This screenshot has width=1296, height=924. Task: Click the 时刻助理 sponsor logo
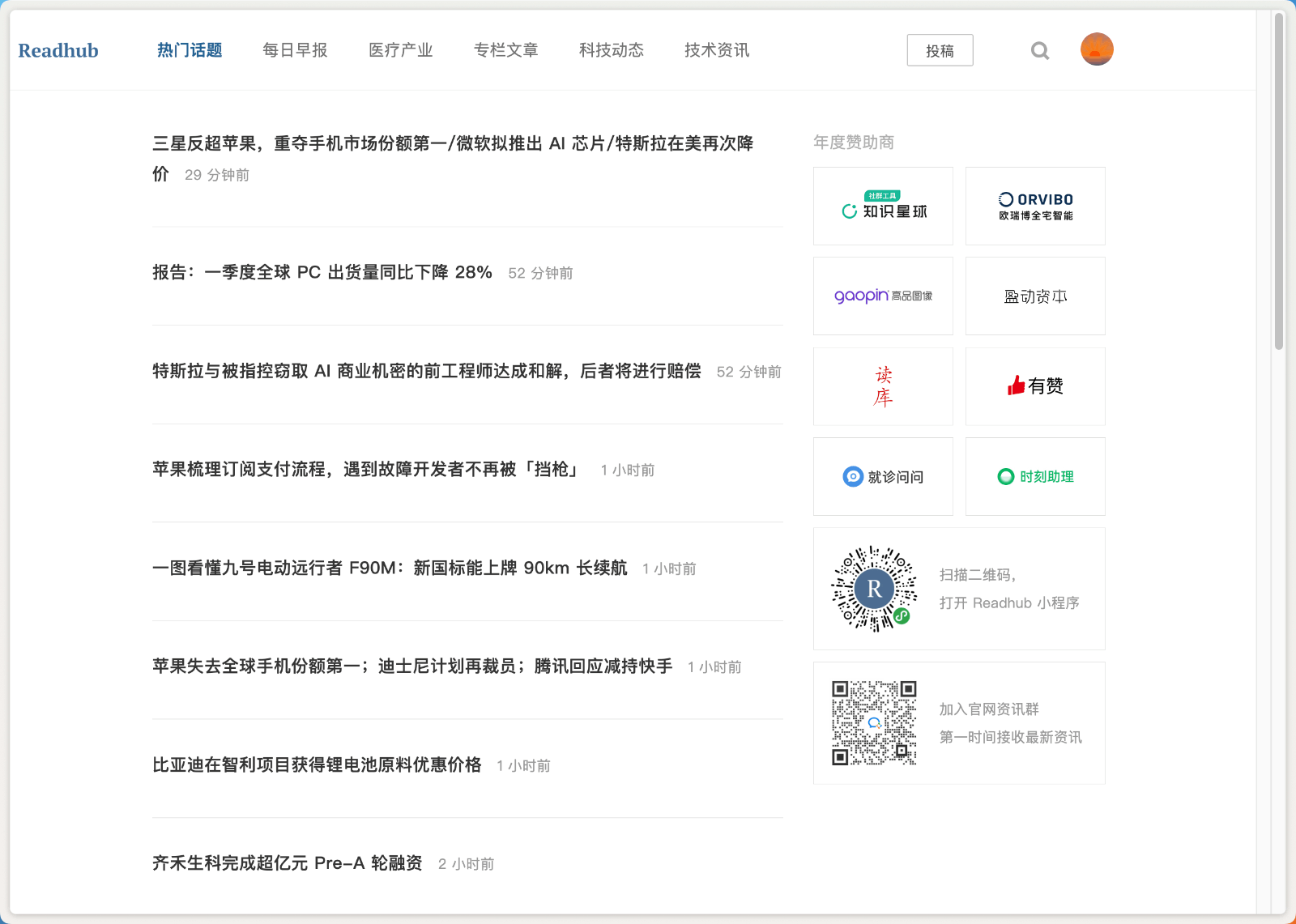tap(1034, 477)
